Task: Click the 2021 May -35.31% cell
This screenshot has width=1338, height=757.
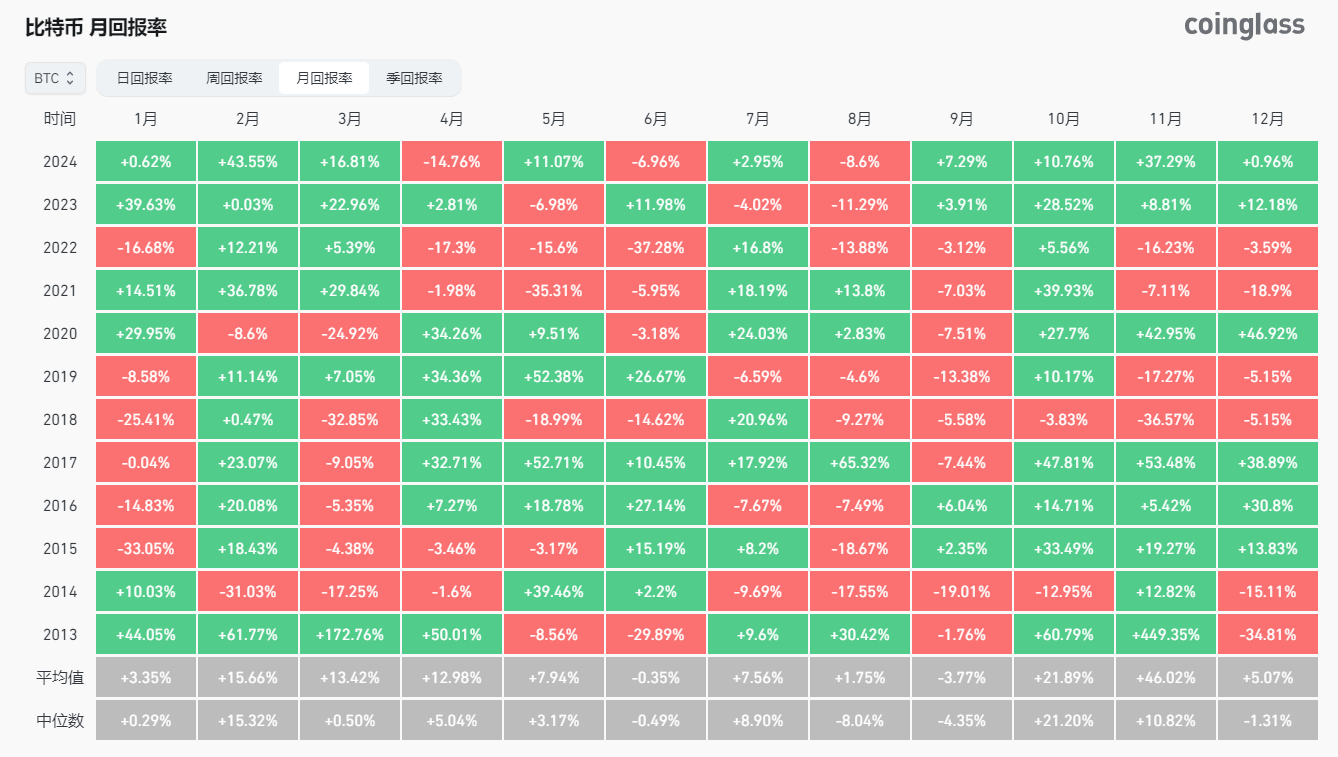Action: click(553, 291)
